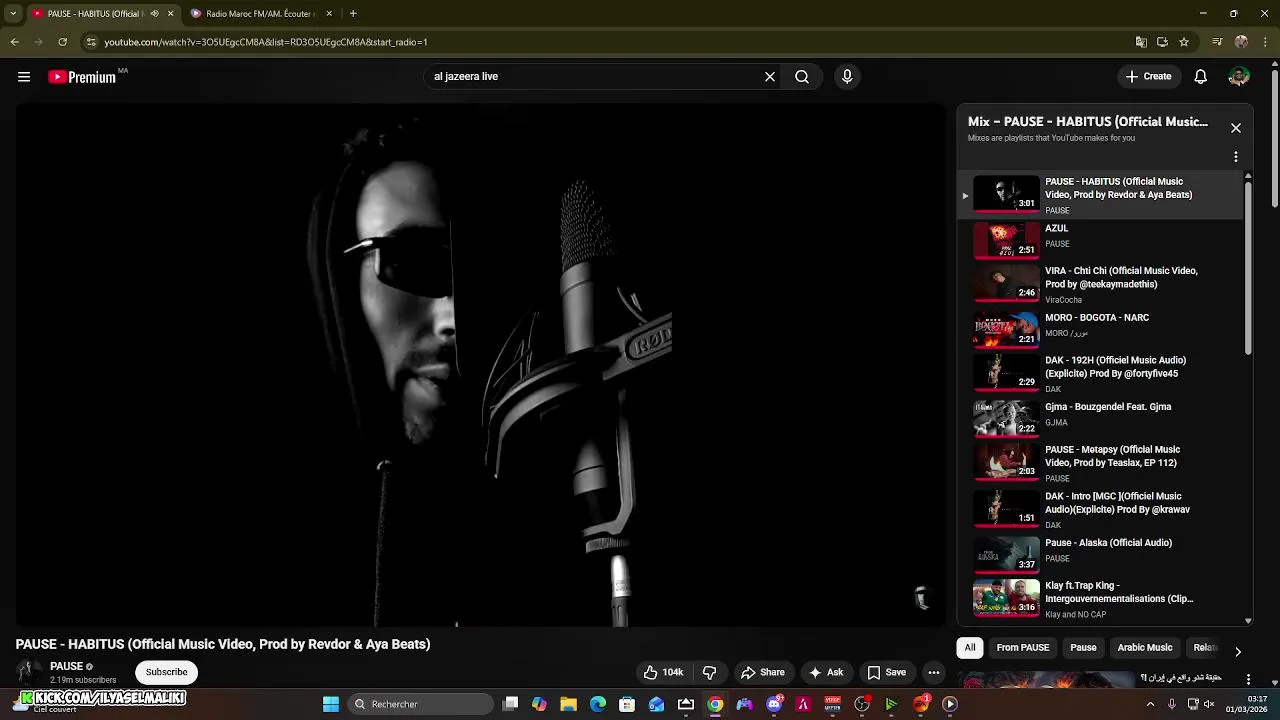Click the address bar URL

266,42
